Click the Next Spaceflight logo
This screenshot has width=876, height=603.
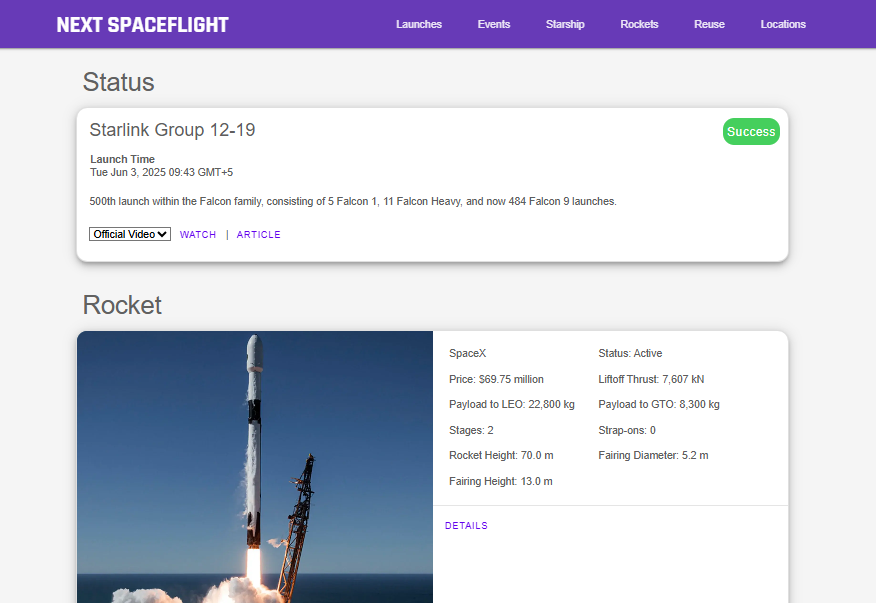tap(142, 25)
